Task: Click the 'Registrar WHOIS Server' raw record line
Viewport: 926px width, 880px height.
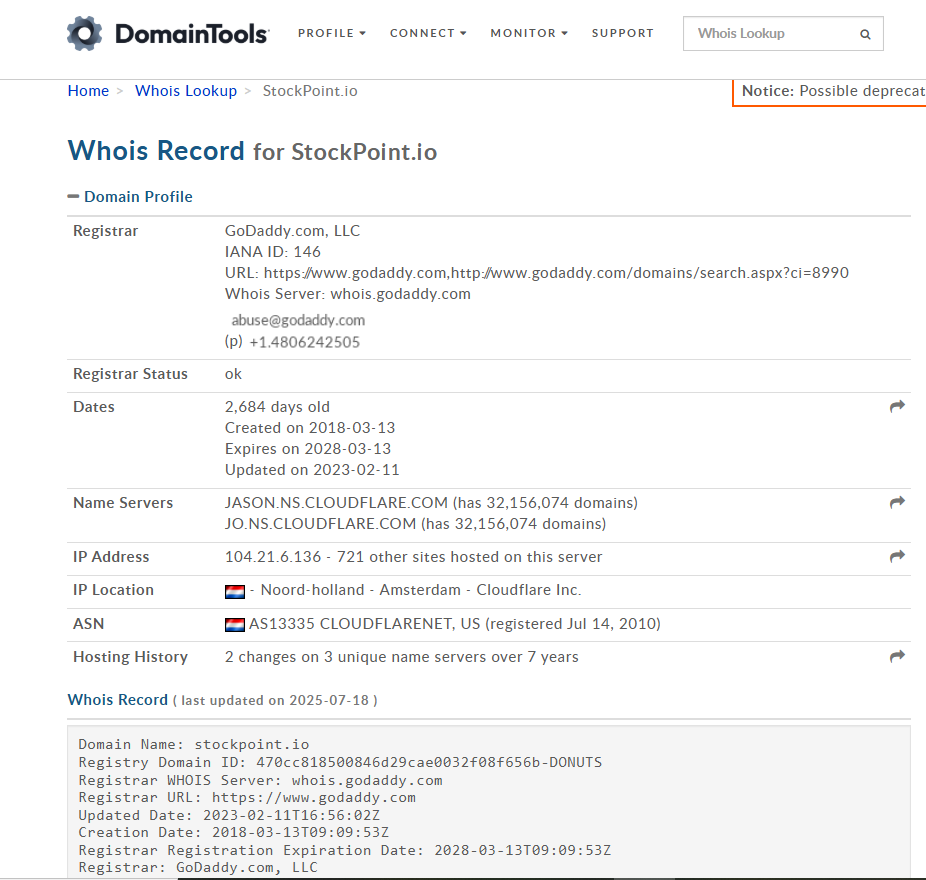Action: click(x=260, y=781)
